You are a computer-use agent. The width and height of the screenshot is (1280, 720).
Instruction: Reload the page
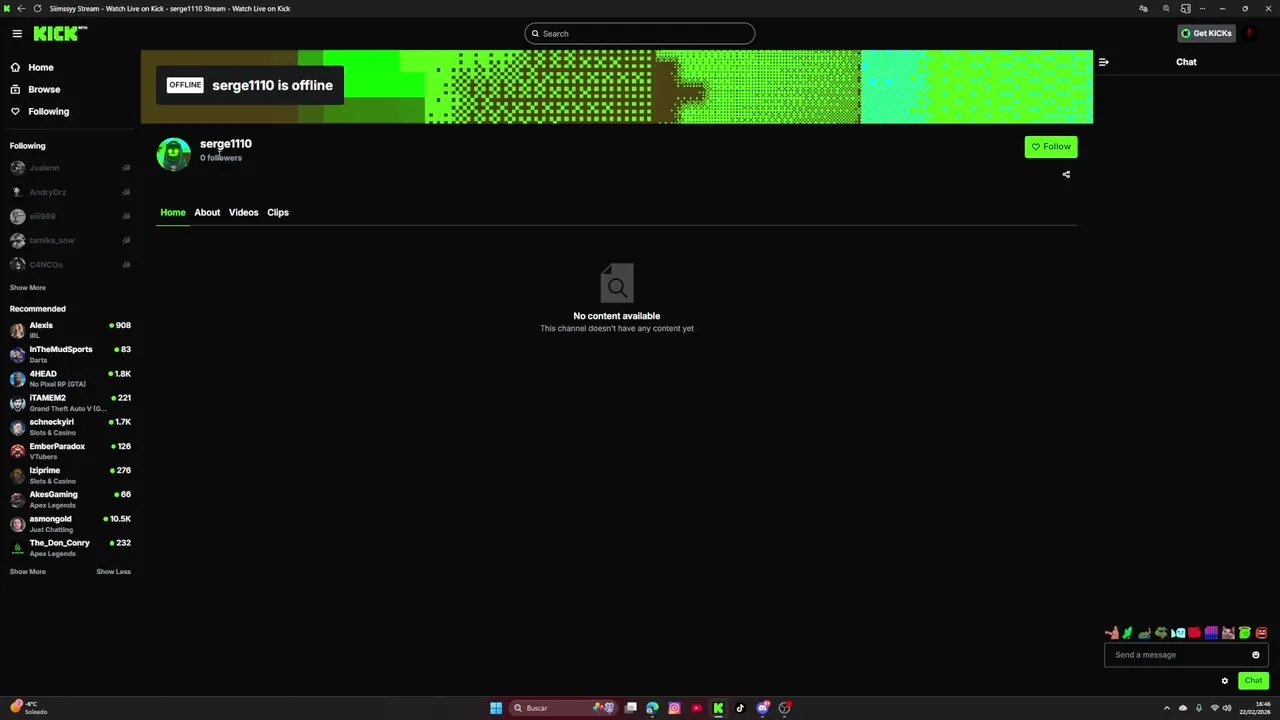coord(37,8)
